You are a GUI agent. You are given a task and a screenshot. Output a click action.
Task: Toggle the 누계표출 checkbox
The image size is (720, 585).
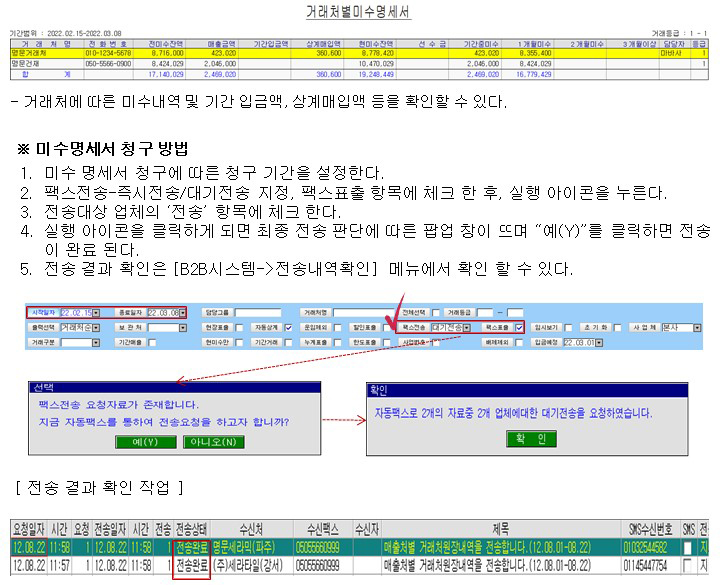click(x=338, y=343)
